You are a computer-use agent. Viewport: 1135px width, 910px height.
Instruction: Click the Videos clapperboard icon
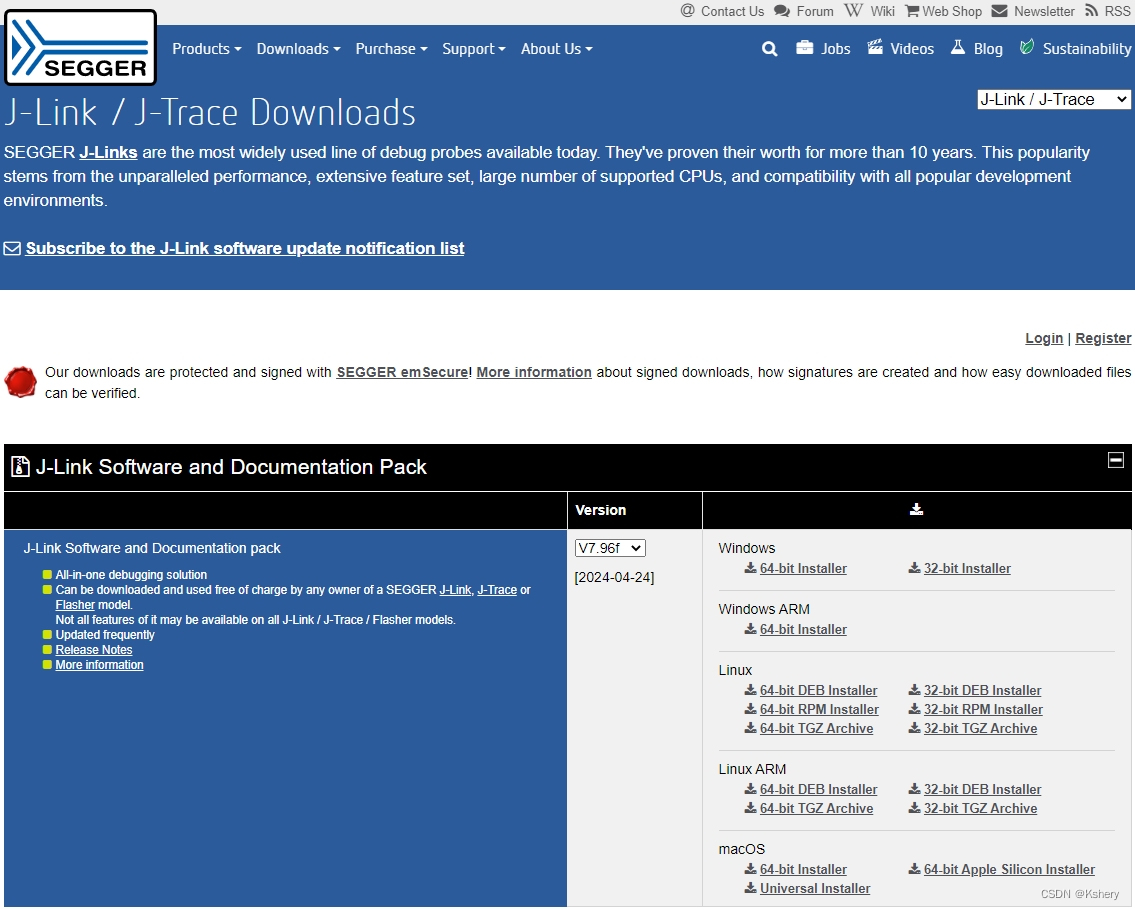coord(875,48)
